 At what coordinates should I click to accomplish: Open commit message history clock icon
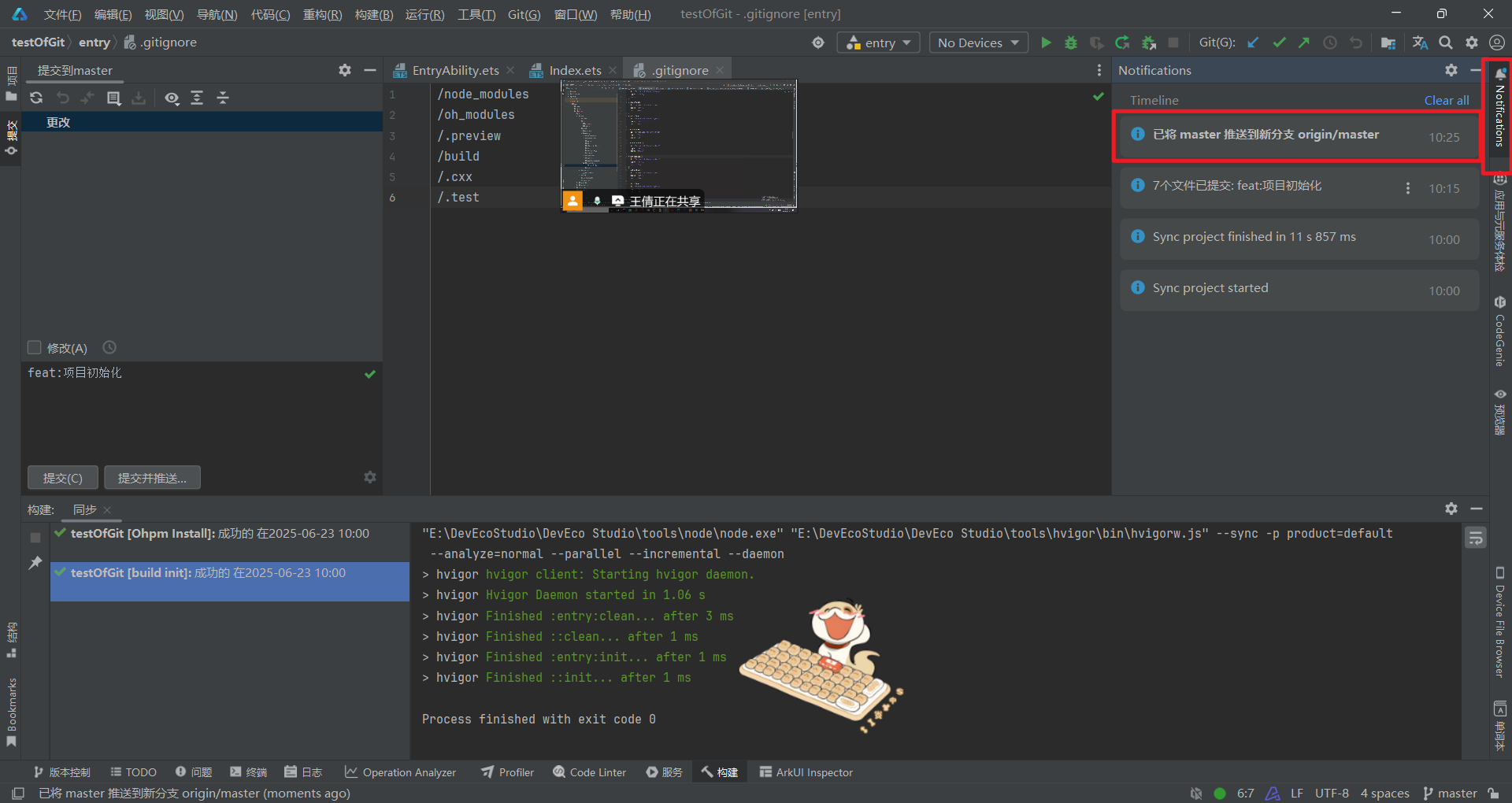(x=109, y=347)
